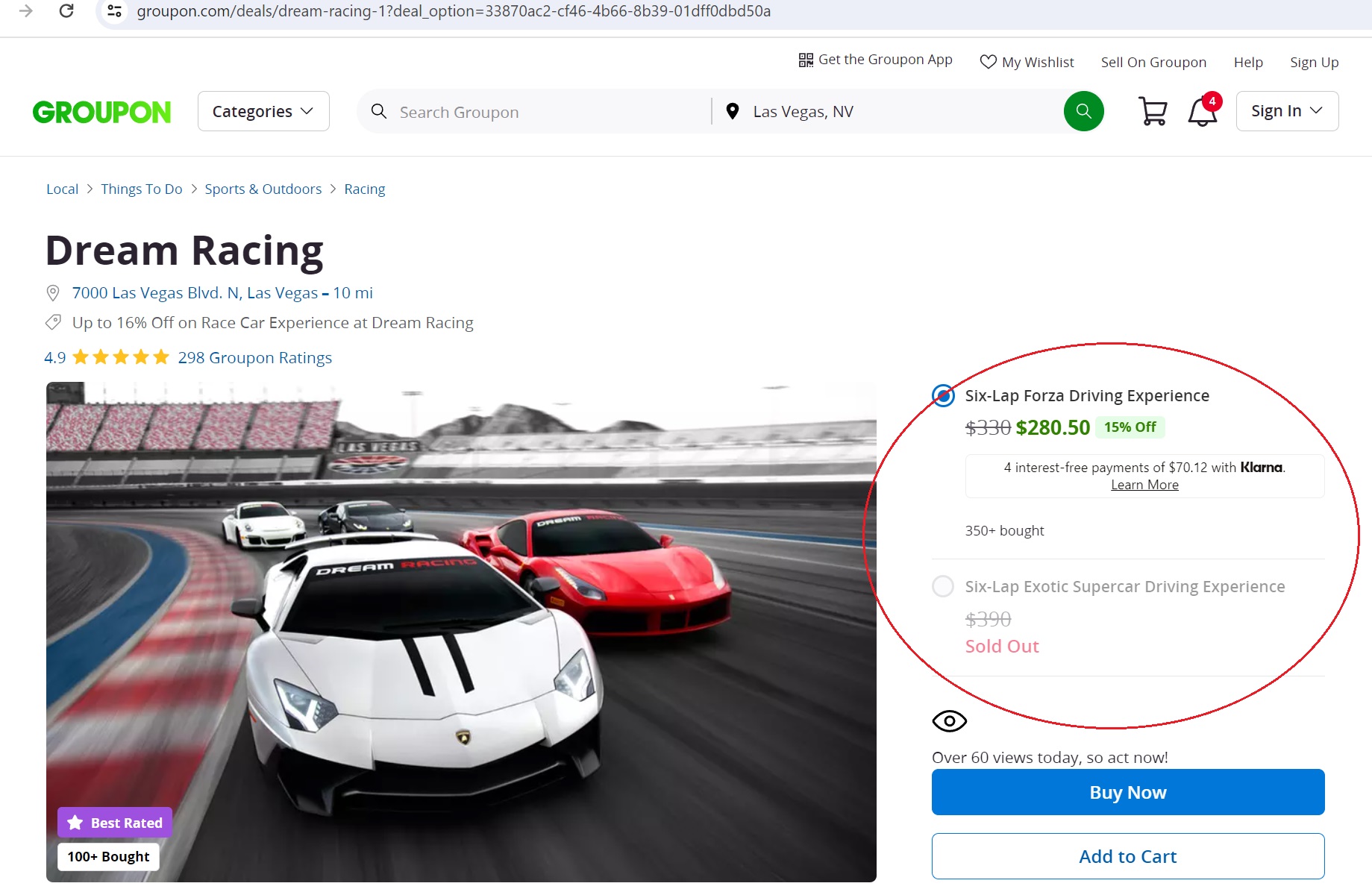Click the Buy Now button
The width and height of the screenshot is (1372, 892).
(x=1128, y=792)
